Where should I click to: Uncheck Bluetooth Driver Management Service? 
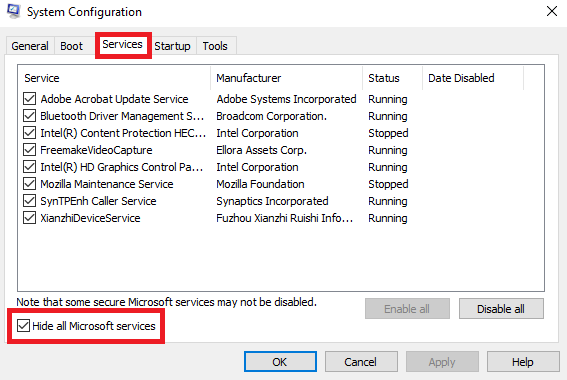pos(29,116)
